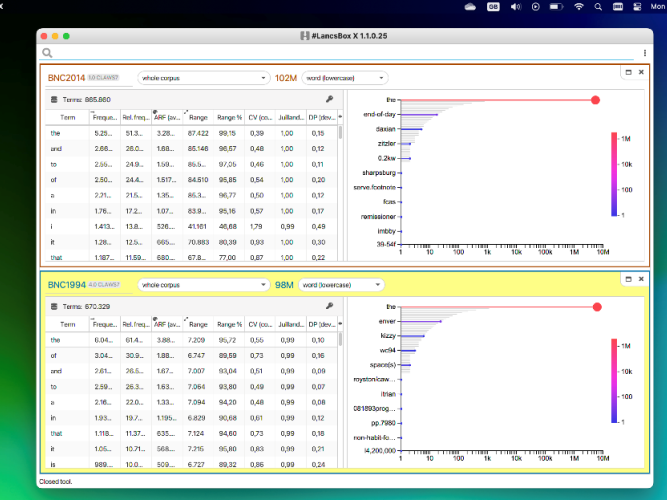
Task: Click 'remissioner' label in BNC2014 chart
Action: point(378,216)
